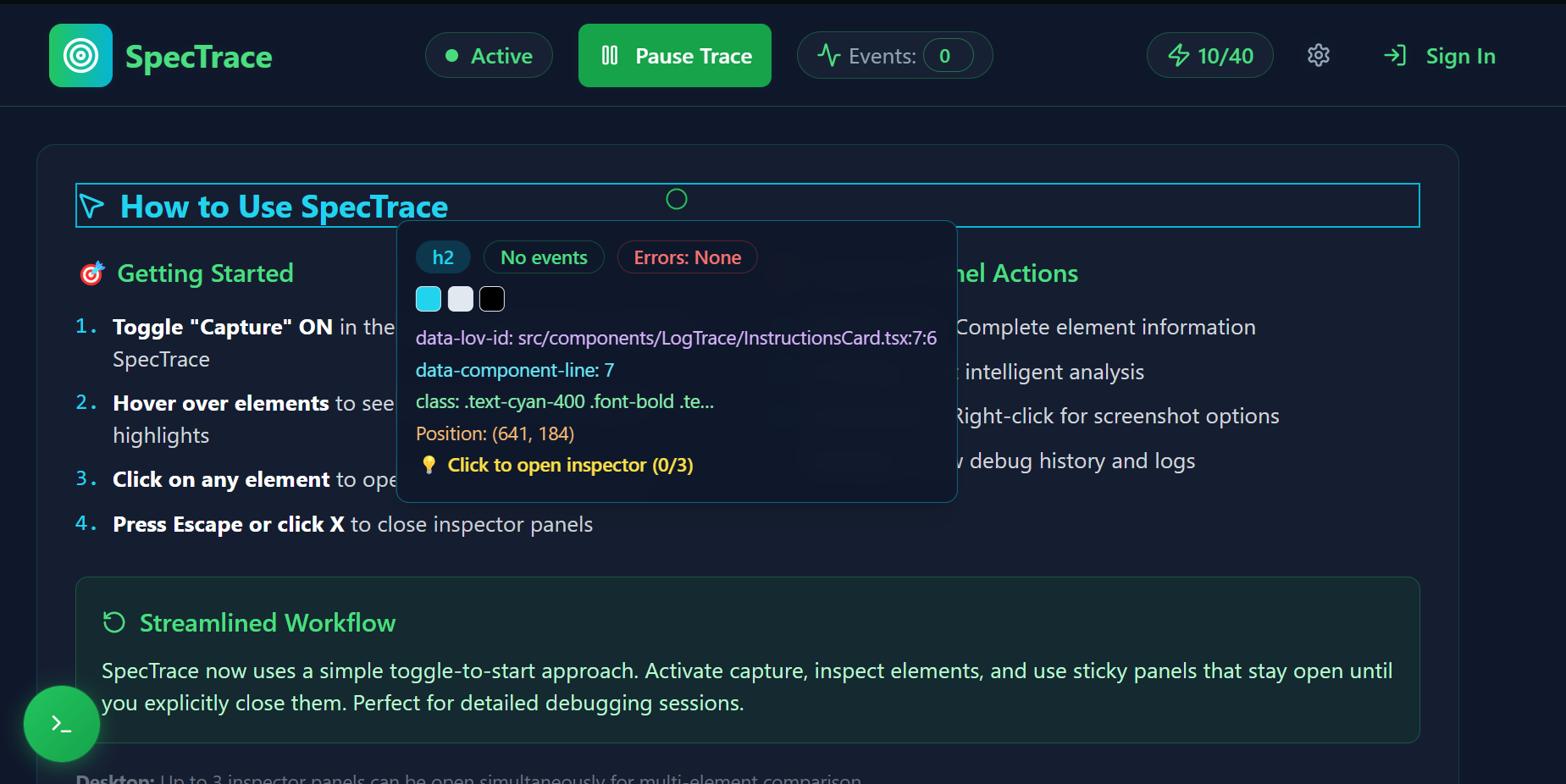Open the 10/40 credits indicator
Viewport: 1566px width, 784px height.
point(1209,56)
